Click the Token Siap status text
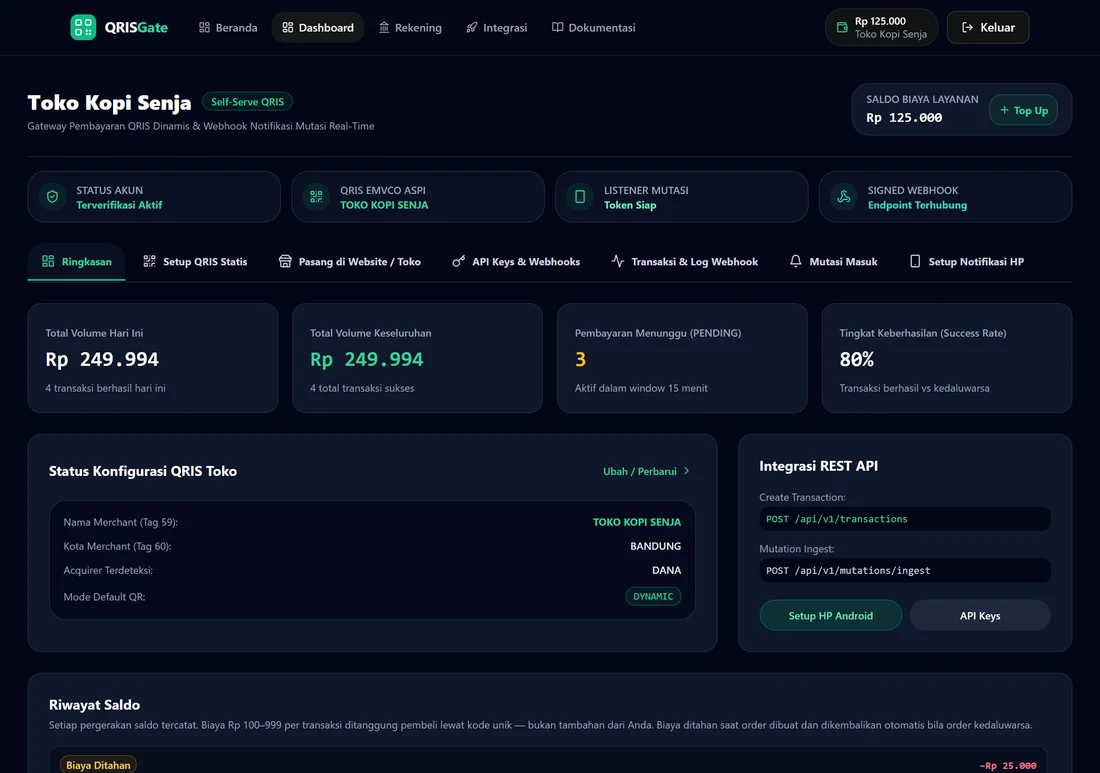 [630, 205]
